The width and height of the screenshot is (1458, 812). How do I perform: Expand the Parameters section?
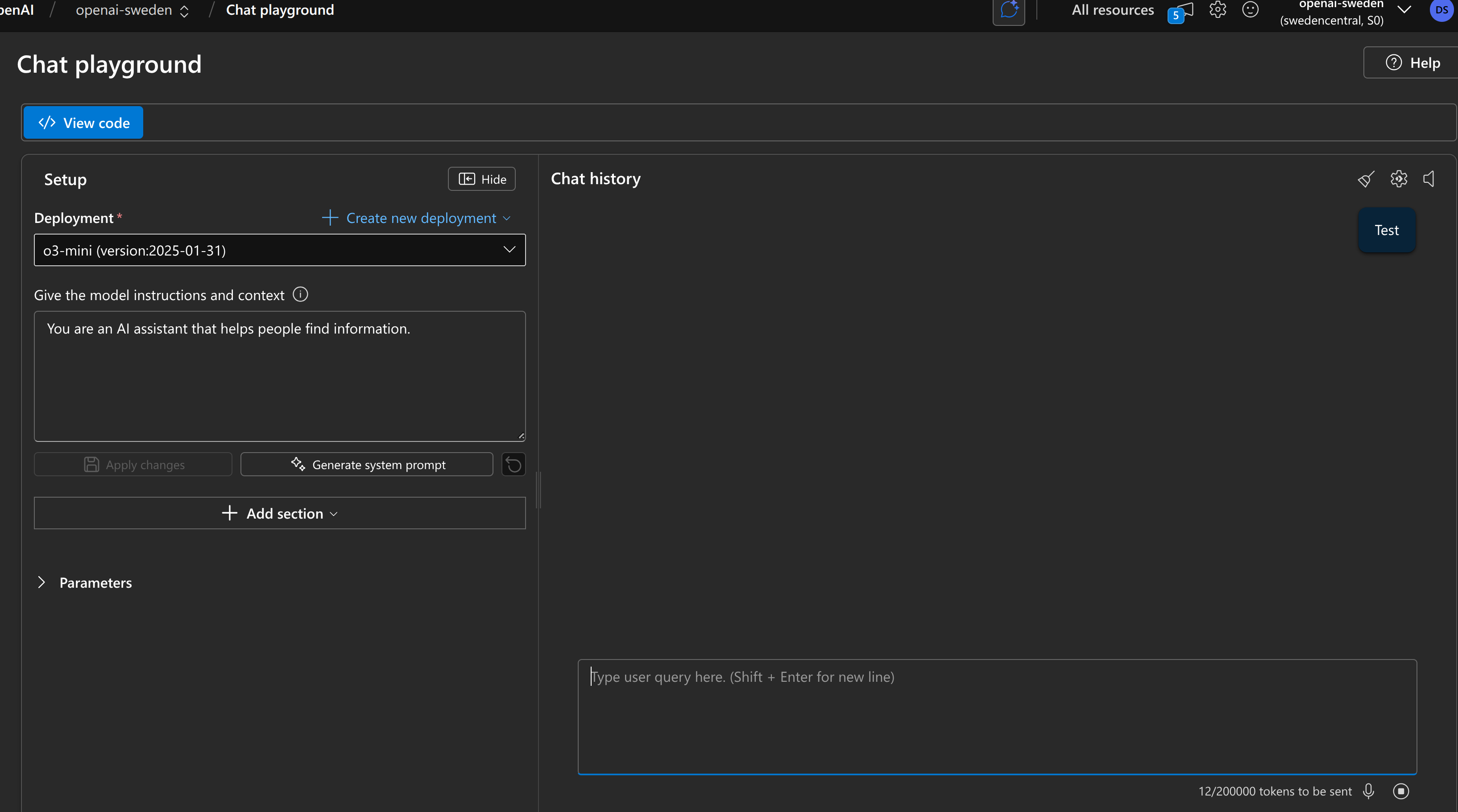tap(84, 583)
